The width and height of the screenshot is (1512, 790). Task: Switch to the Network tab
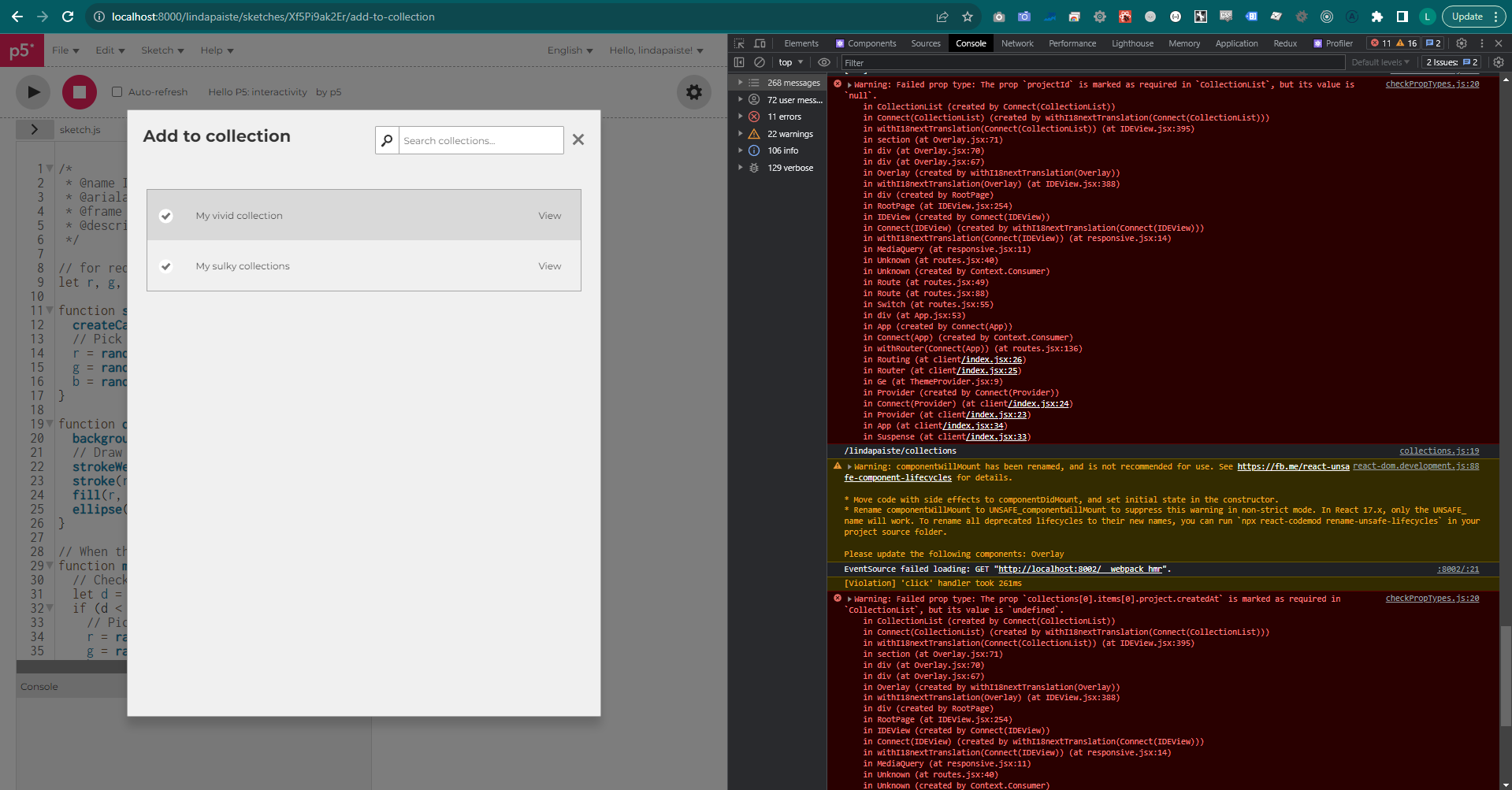click(1016, 43)
